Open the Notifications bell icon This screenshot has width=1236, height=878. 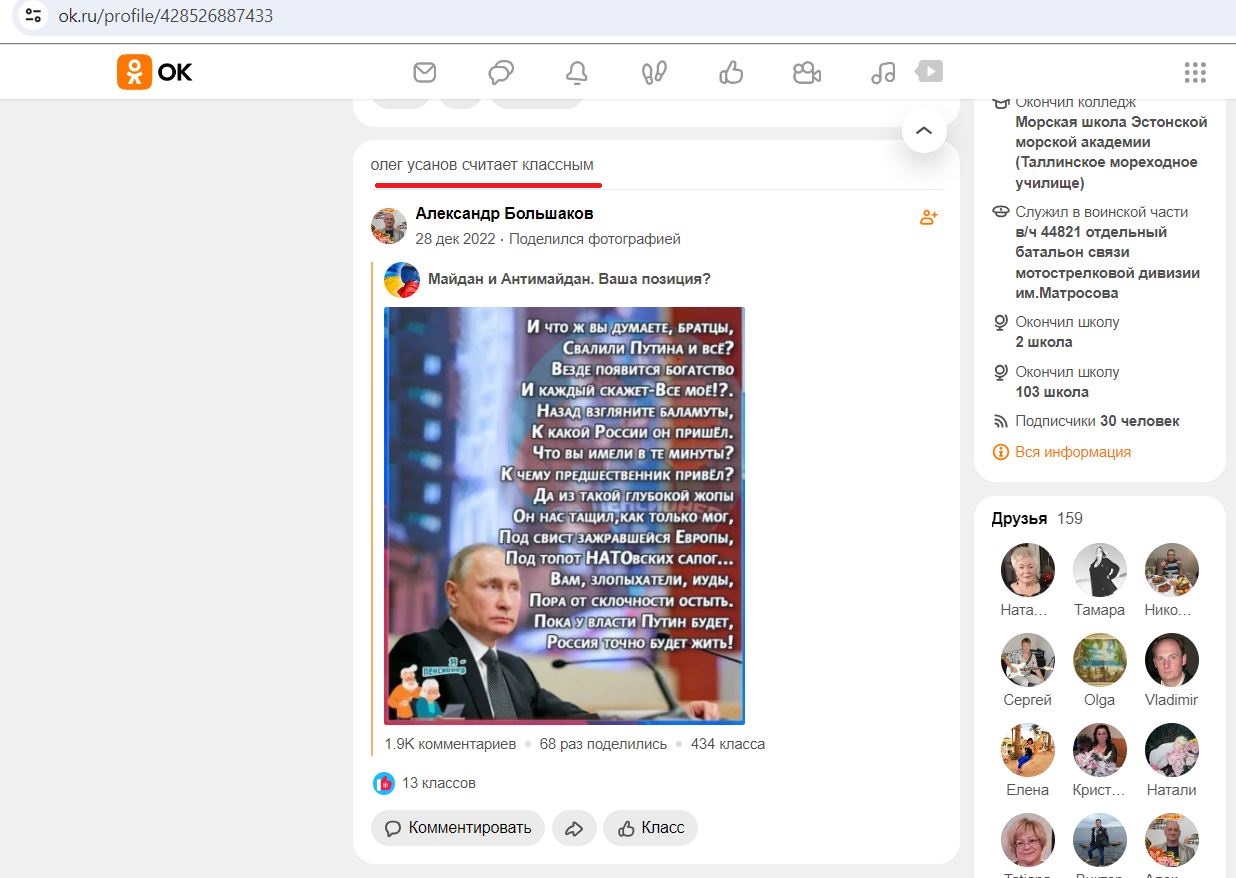(577, 72)
